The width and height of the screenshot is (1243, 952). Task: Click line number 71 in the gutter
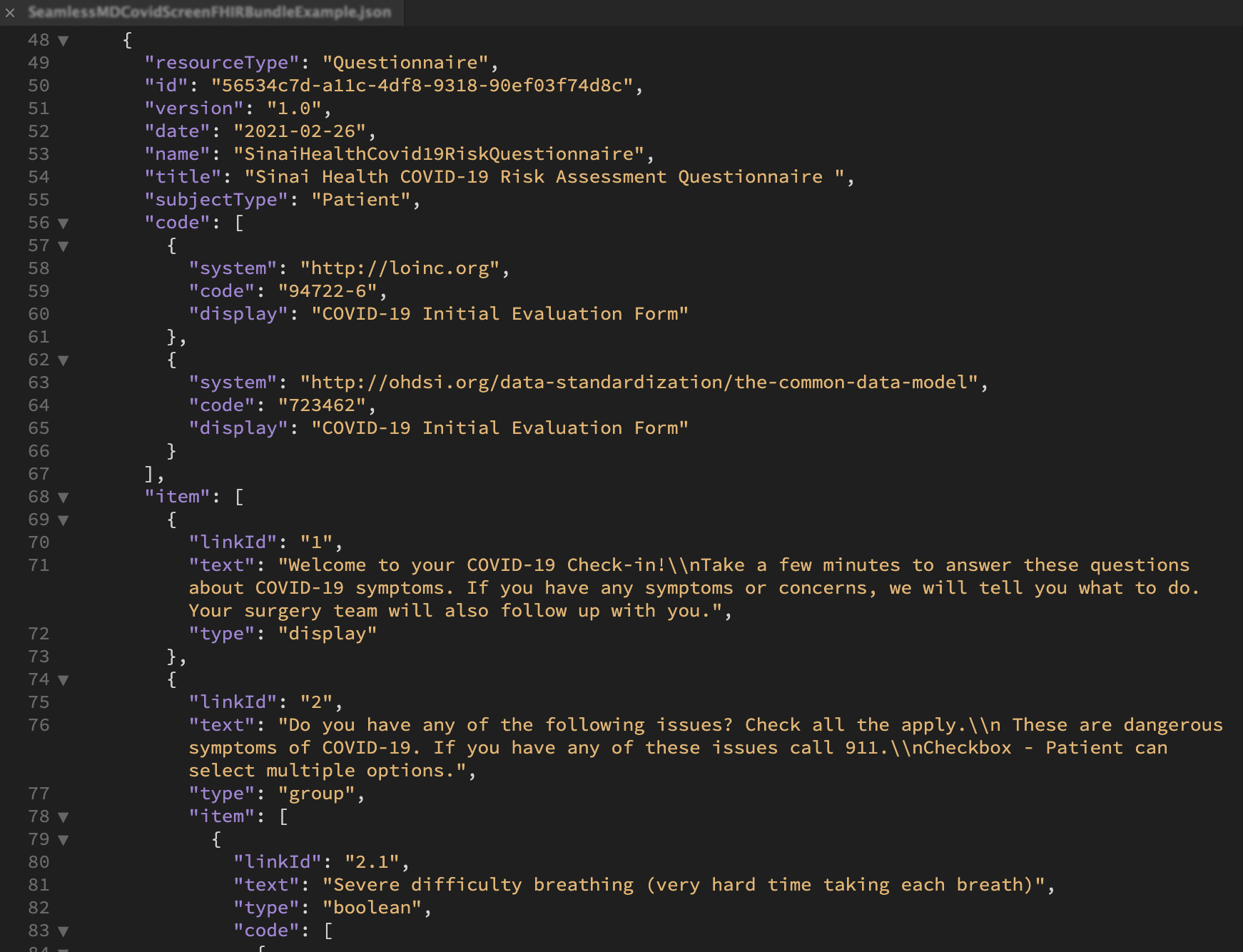tap(39, 565)
